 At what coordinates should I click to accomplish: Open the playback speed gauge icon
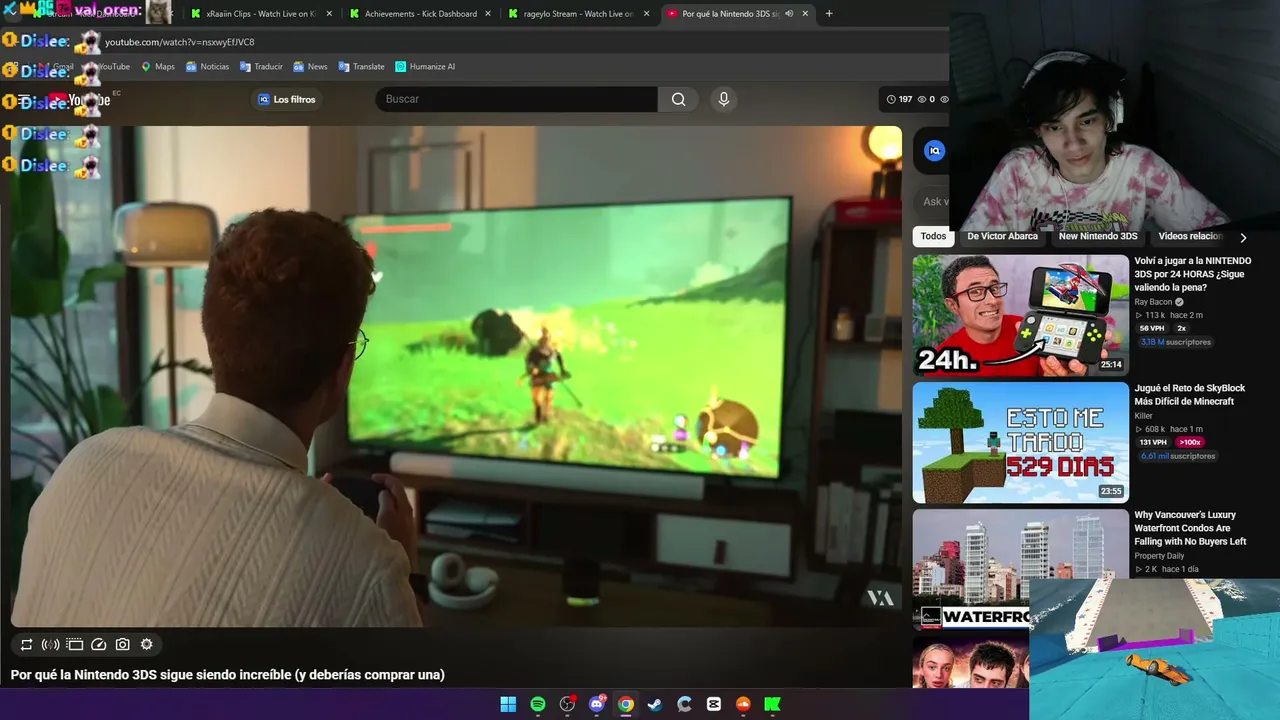pyautogui.click(x=99, y=645)
